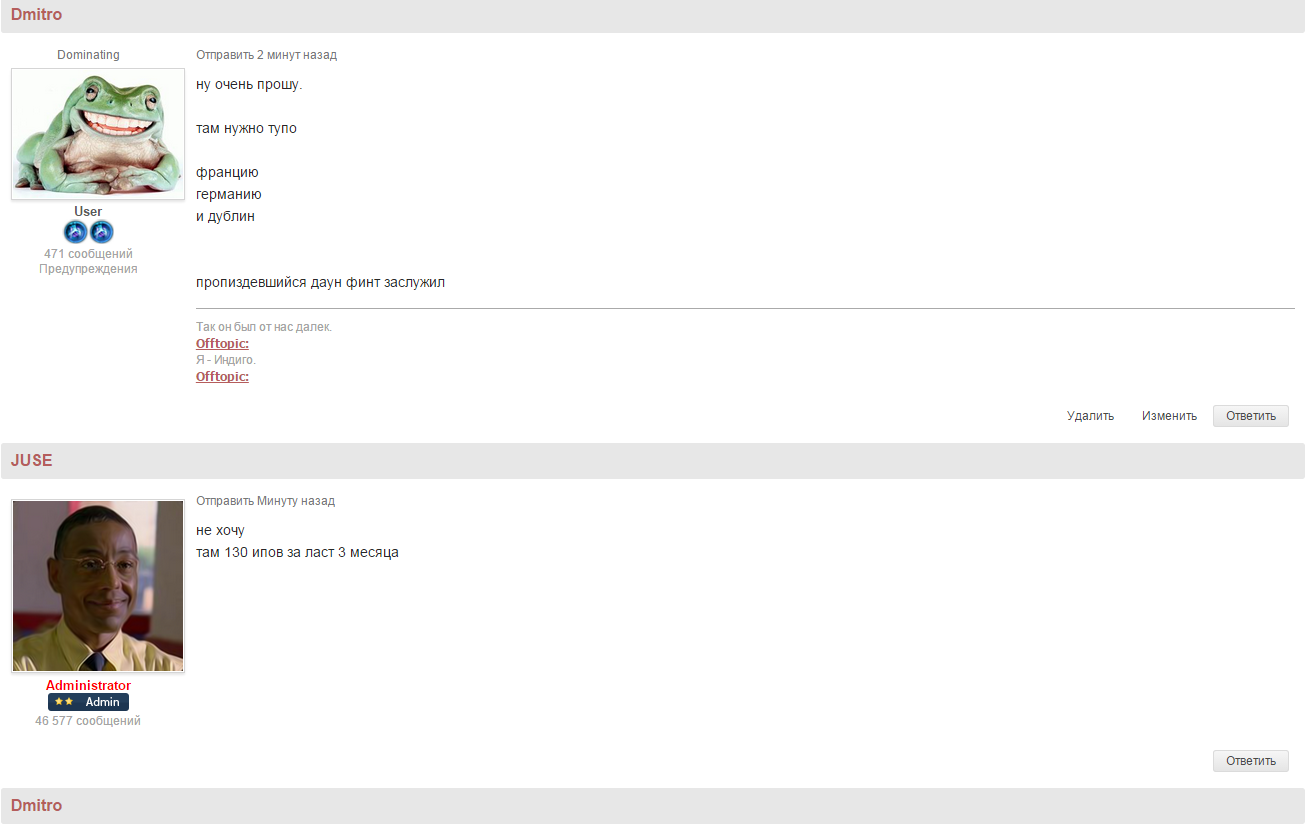Open Dmitro's 471 сообщений list
Viewport: 1312px width, 825px height.
(88, 254)
